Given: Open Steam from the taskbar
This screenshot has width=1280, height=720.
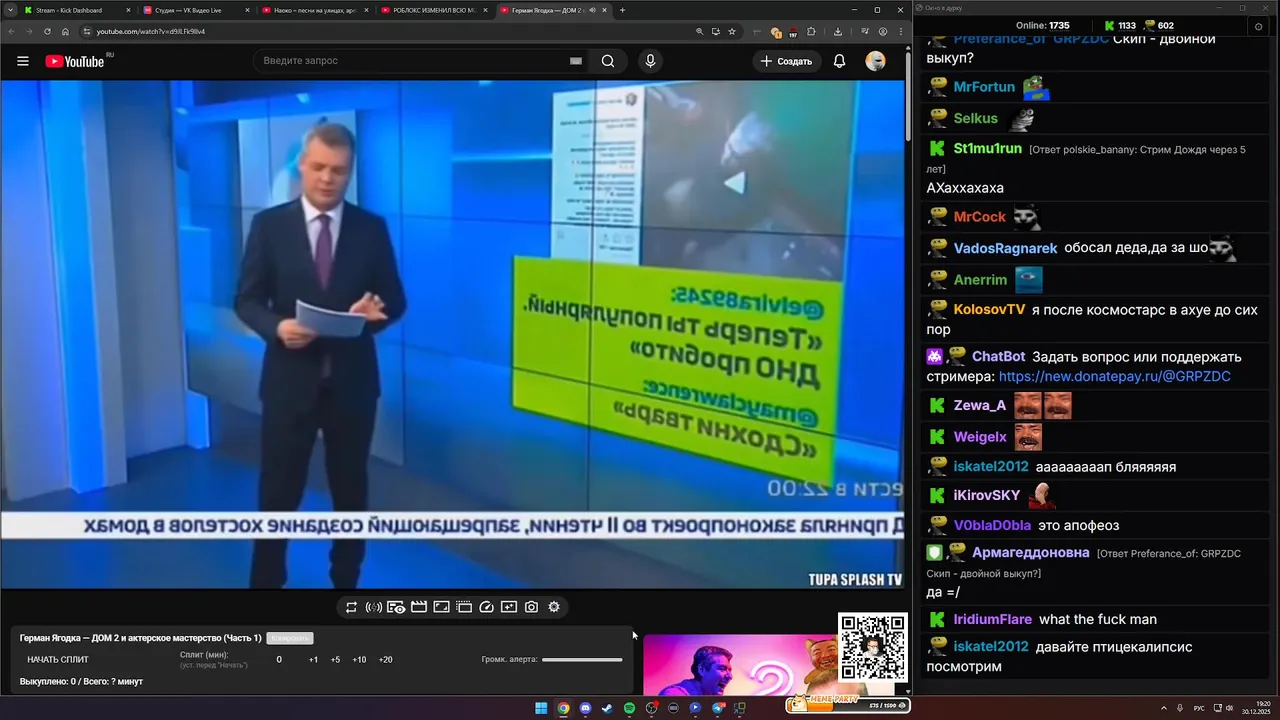Looking at the screenshot, I should coord(607,708).
